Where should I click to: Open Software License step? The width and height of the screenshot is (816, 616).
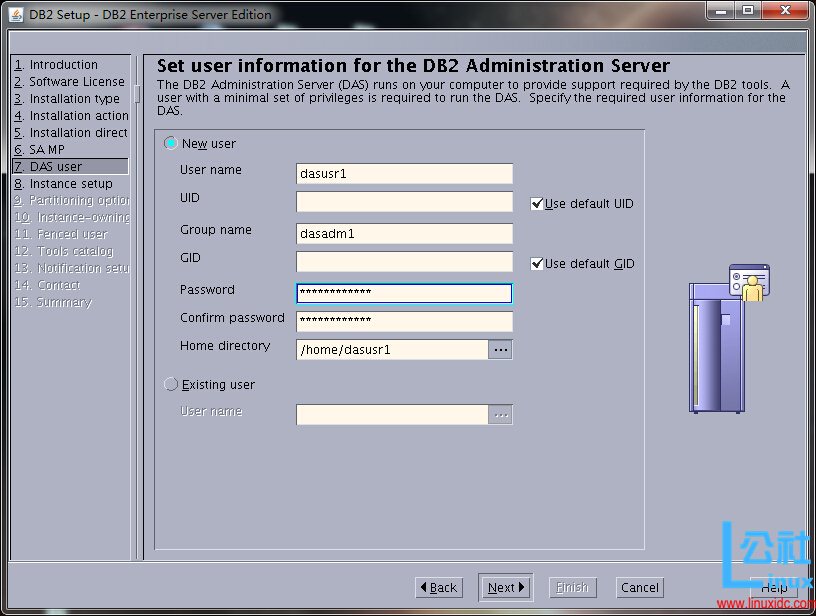pyautogui.click(x=69, y=82)
